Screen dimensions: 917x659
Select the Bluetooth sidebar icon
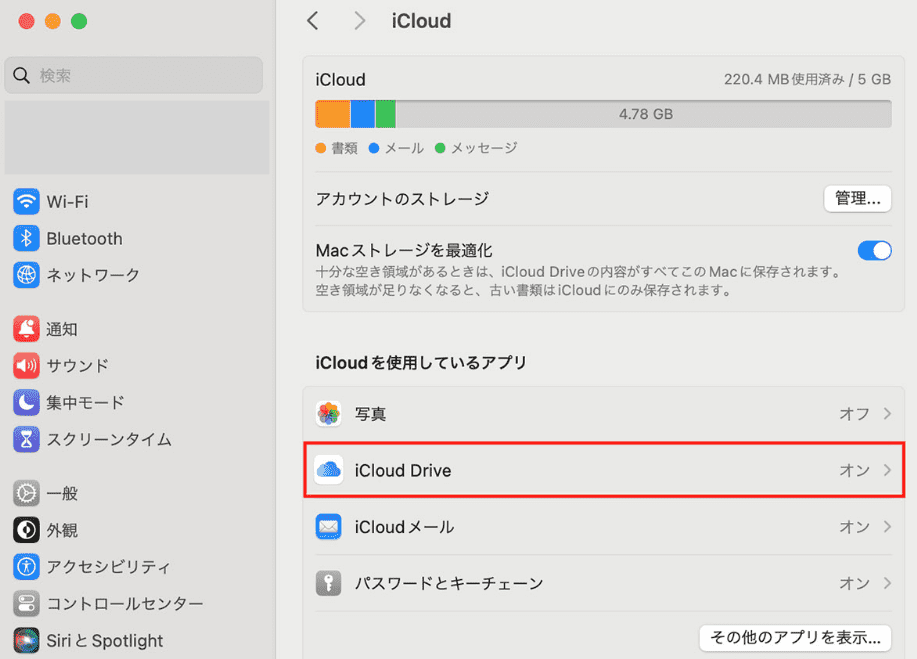pos(26,239)
